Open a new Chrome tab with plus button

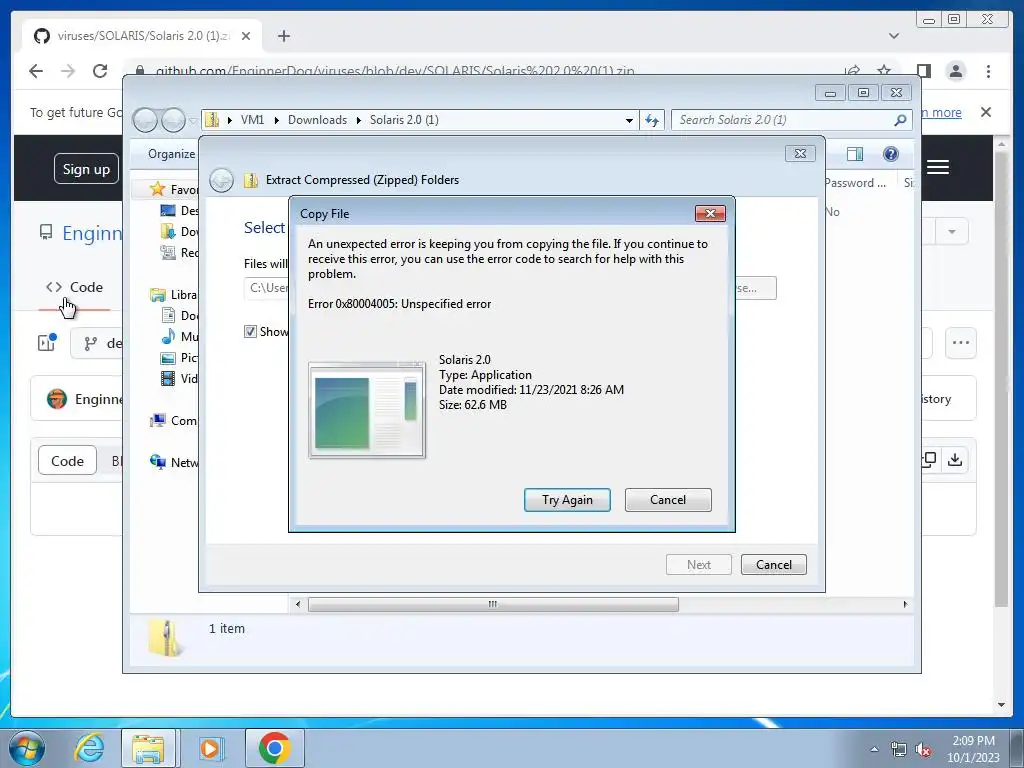pos(283,36)
